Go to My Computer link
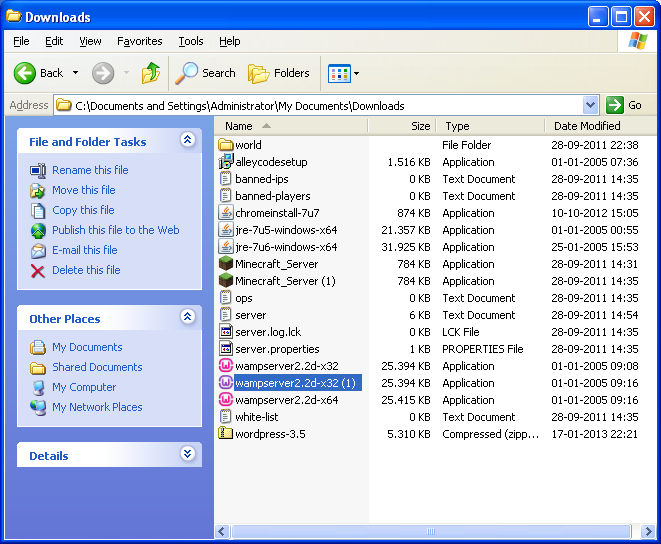The height and width of the screenshot is (544, 661). coord(84,387)
